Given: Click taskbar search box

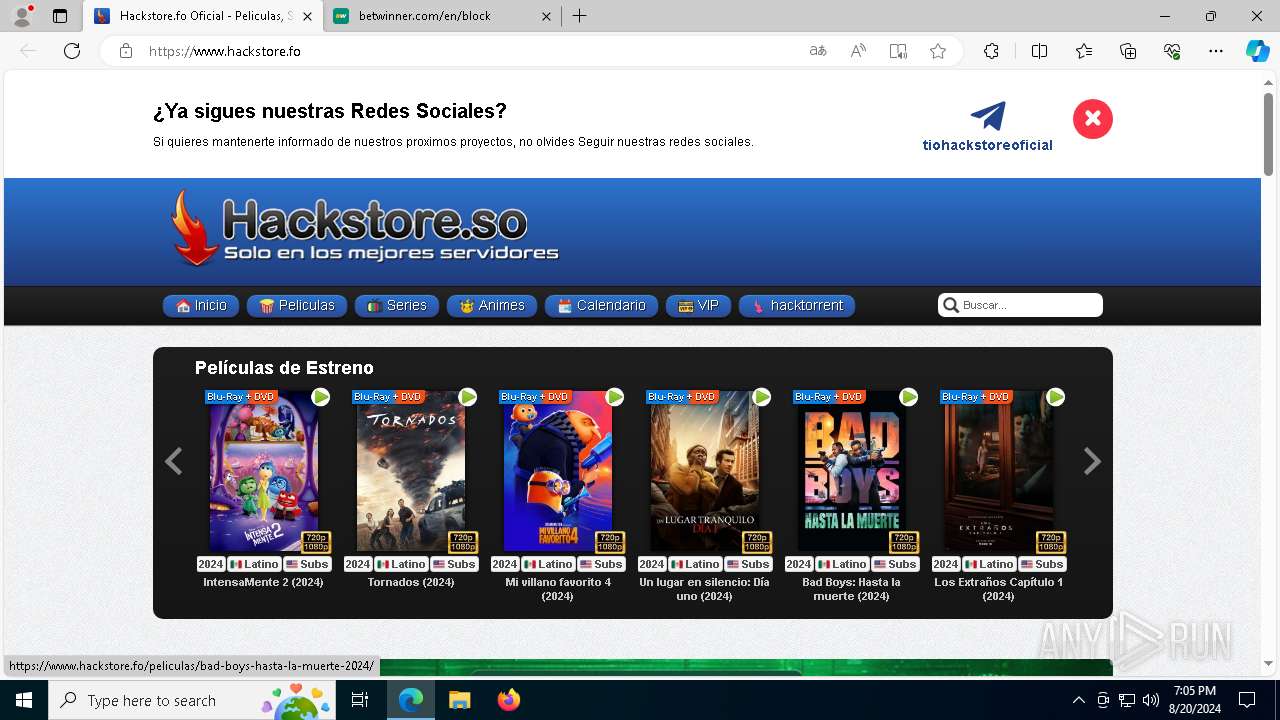Looking at the screenshot, I should (193, 700).
